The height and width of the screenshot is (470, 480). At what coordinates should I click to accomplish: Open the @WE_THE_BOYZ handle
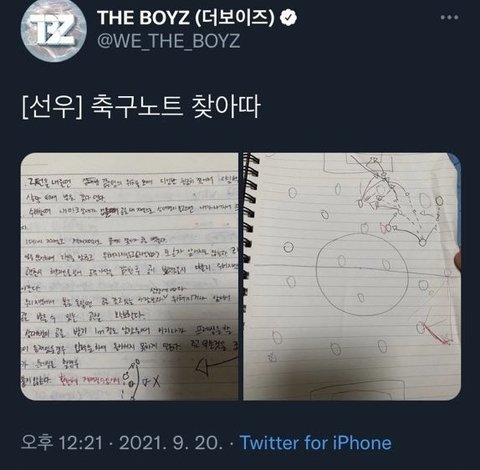coord(169,41)
